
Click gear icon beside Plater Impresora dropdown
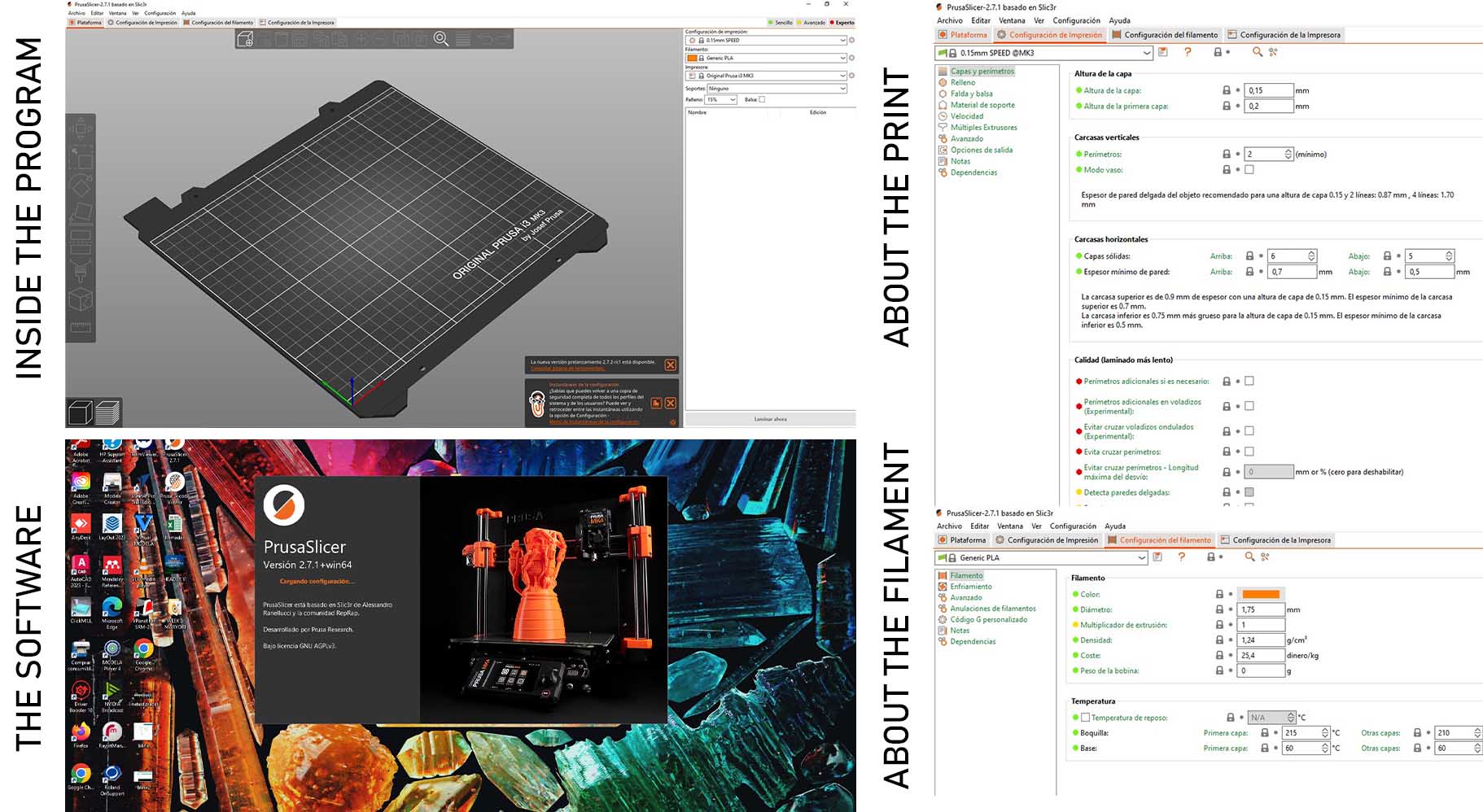(x=852, y=76)
